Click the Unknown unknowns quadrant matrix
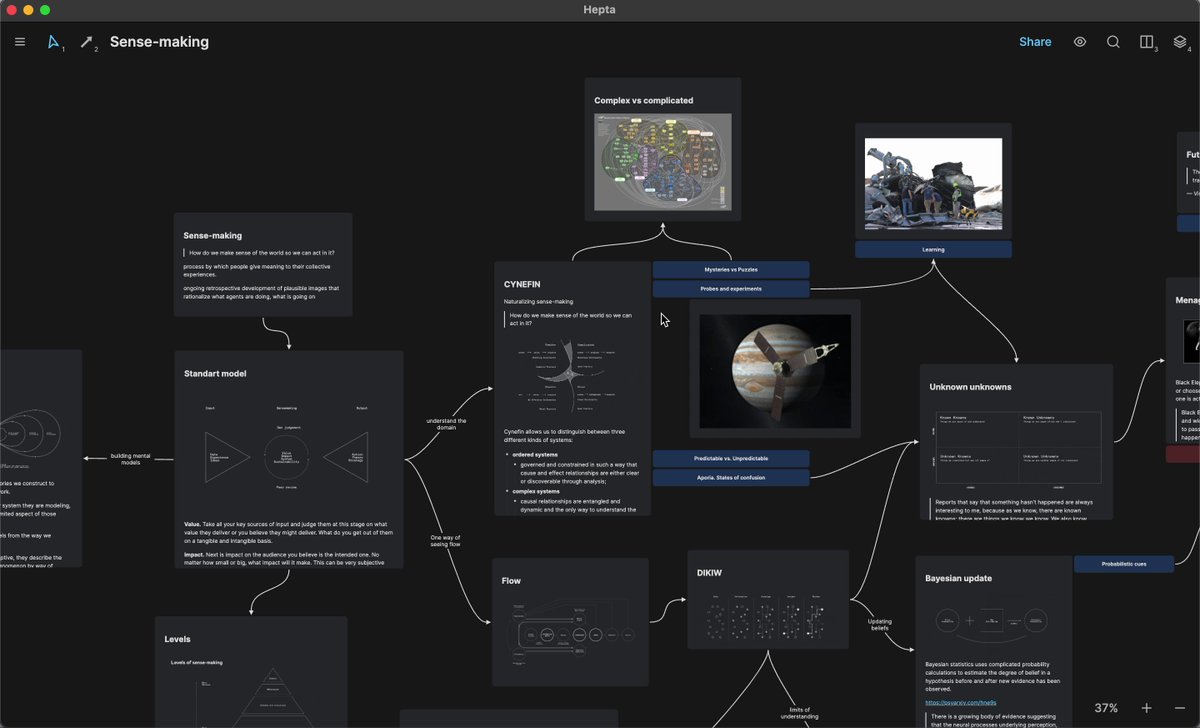Image resolution: width=1200 pixels, height=728 pixels. [1017, 452]
